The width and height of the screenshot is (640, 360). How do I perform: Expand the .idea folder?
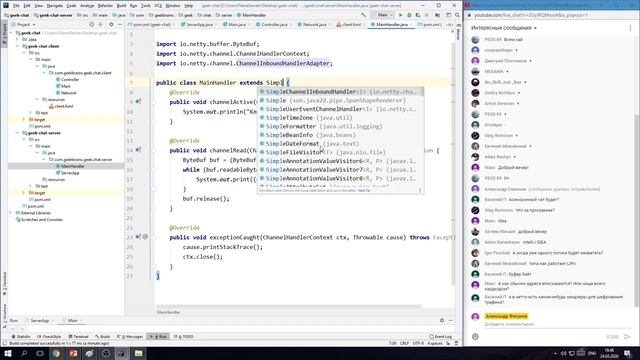point(18,40)
